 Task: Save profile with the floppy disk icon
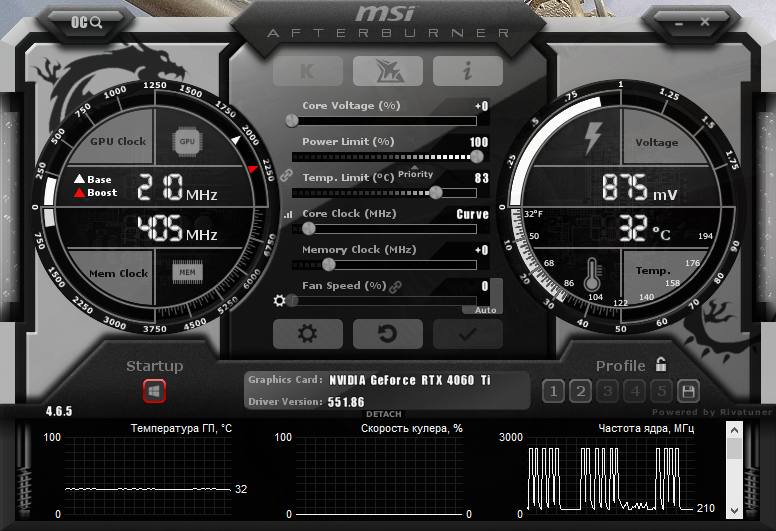tap(688, 391)
